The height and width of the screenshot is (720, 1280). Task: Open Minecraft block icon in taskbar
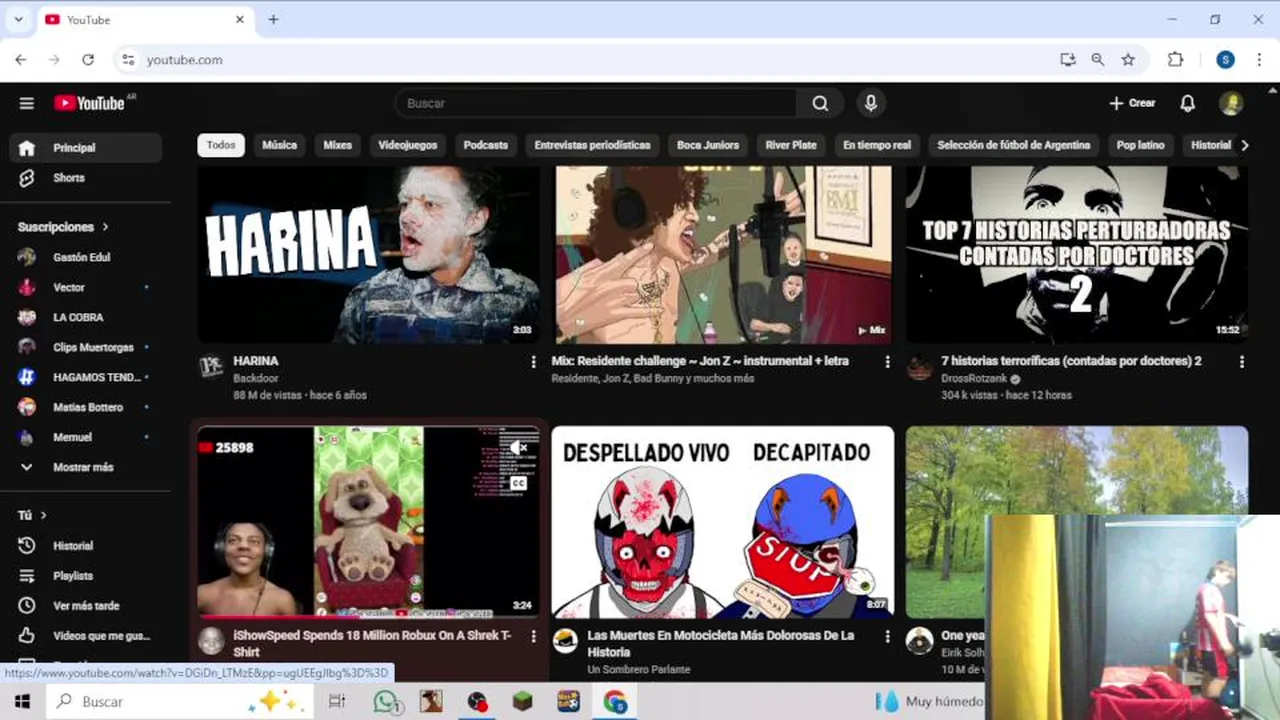pos(523,702)
